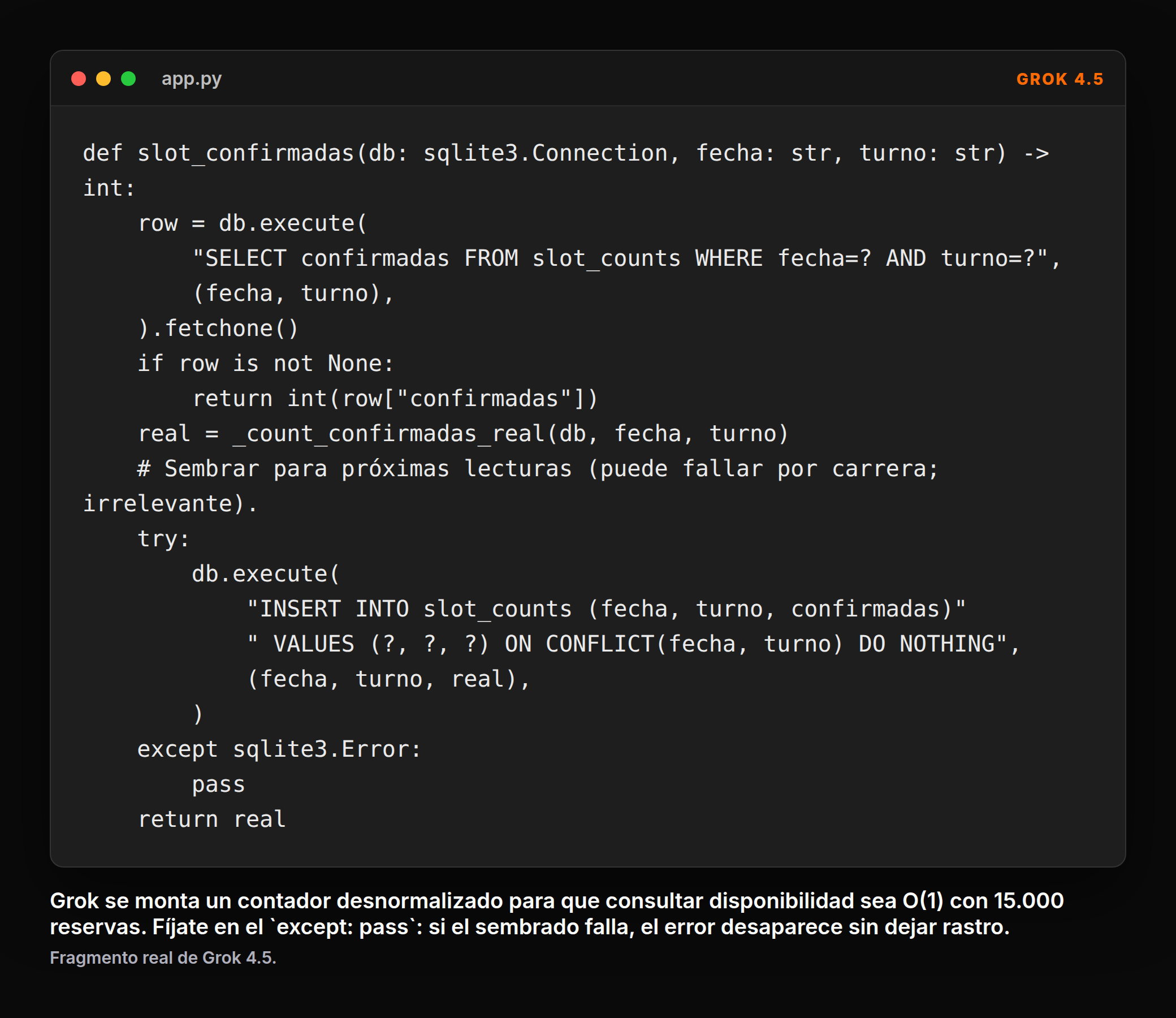Click the pass statement
Image resolution: width=1176 pixels, height=1018 pixels.
pyautogui.click(x=218, y=784)
